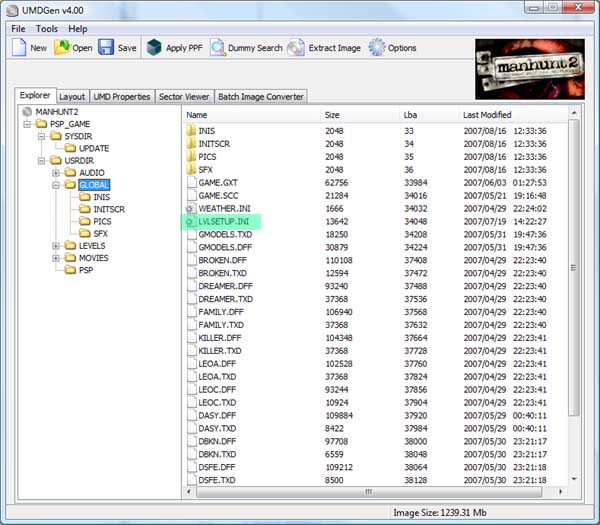Click the INITSCR folder icon in file list
600x525 pixels.
(191, 144)
